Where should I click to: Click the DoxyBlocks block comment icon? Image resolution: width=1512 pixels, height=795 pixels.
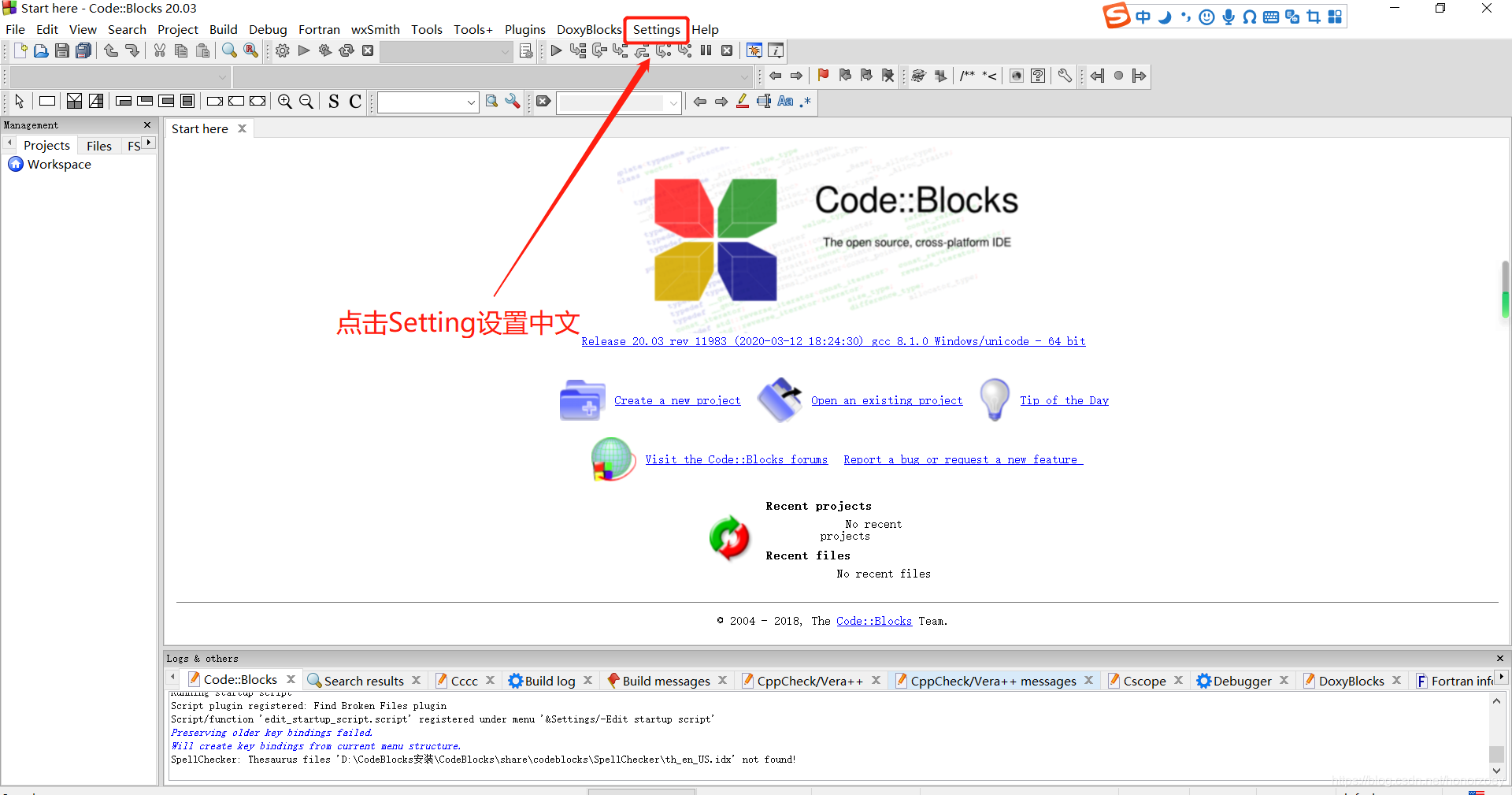(968, 76)
